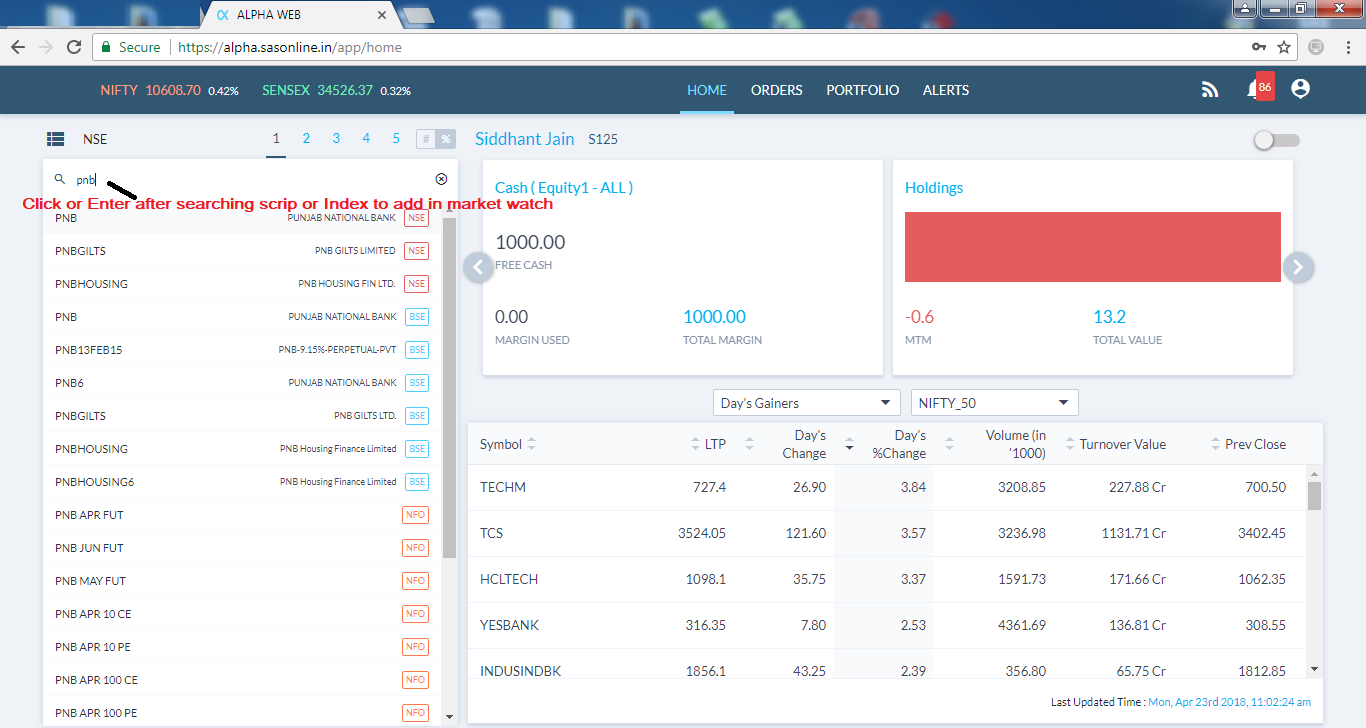Image resolution: width=1366 pixels, height=728 pixels.
Task: Select PNB JUN FUT result
Action: click(x=242, y=547)
